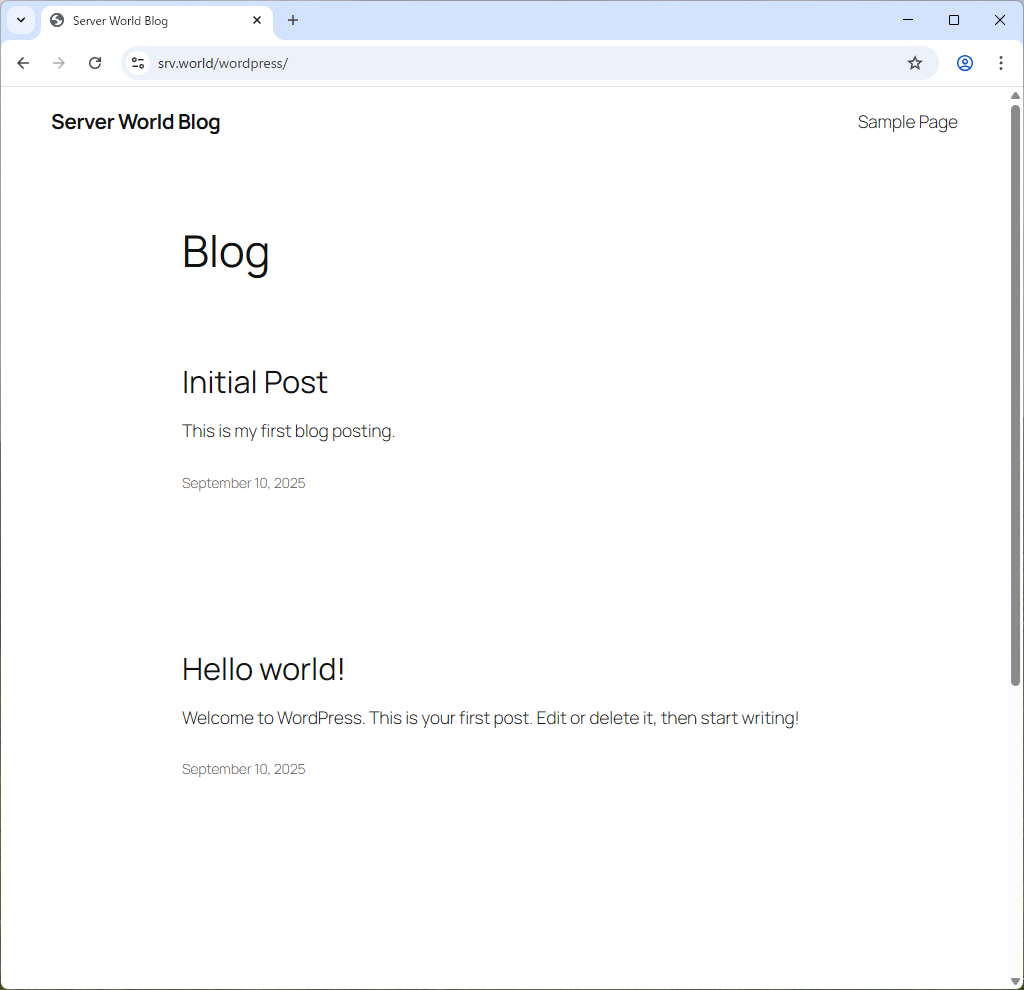
Task: Click the srv.world/wordpress/ address bar
Action: click(528, 63)
